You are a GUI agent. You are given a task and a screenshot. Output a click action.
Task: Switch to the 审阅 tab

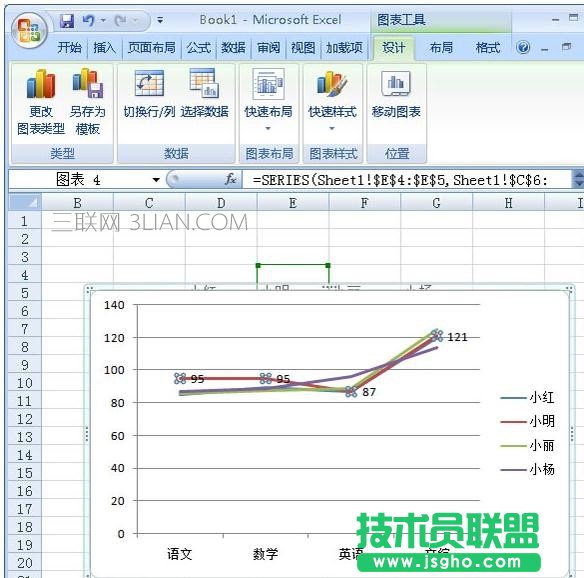click(269, 48)
